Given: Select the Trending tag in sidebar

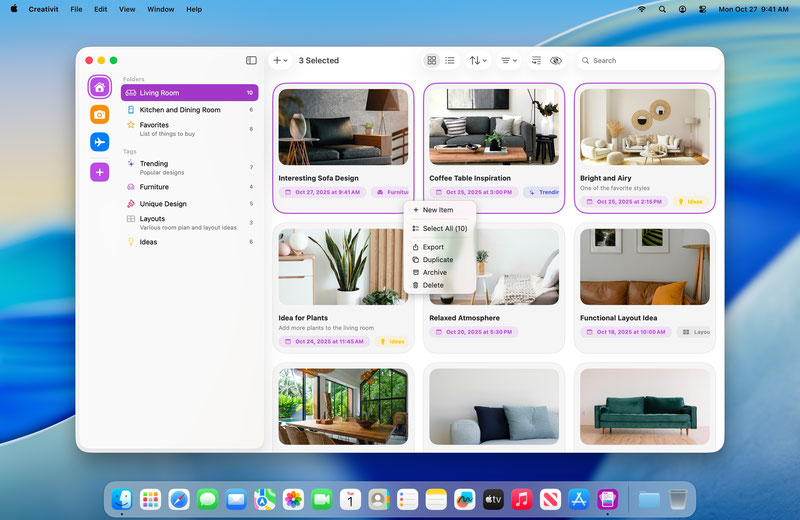Looking at the screenshot, I should (x=154, y=164).
